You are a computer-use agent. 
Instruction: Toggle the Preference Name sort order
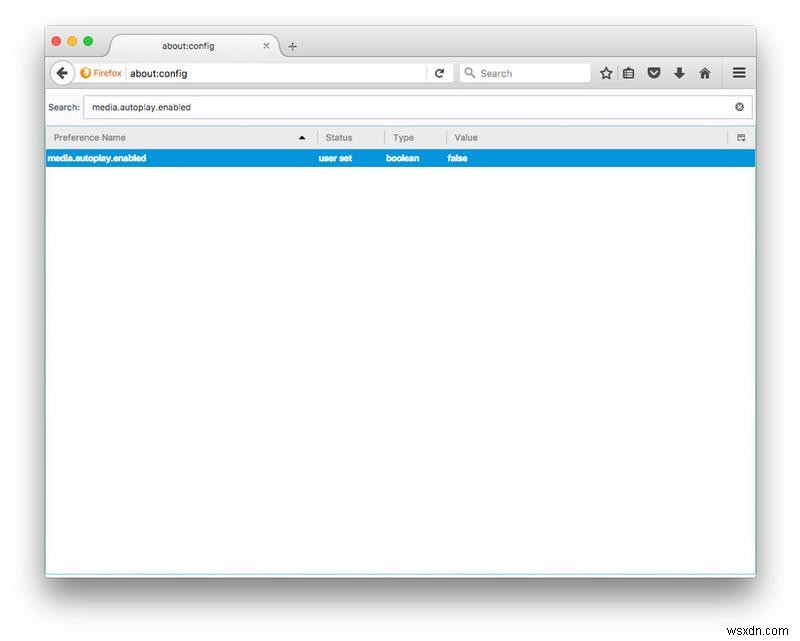(180, 137)
